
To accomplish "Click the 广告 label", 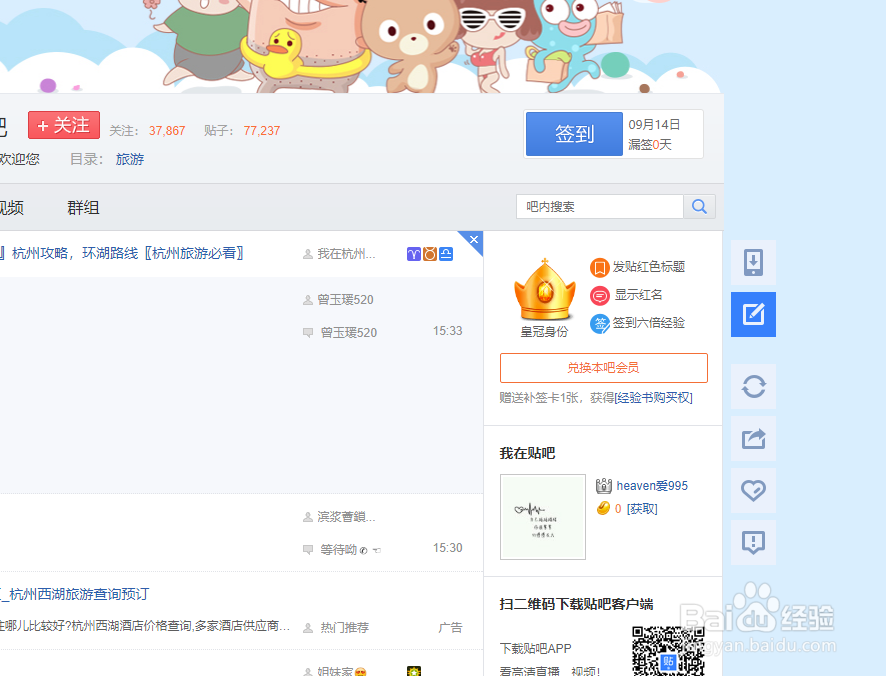I will (x=450, y=627).
